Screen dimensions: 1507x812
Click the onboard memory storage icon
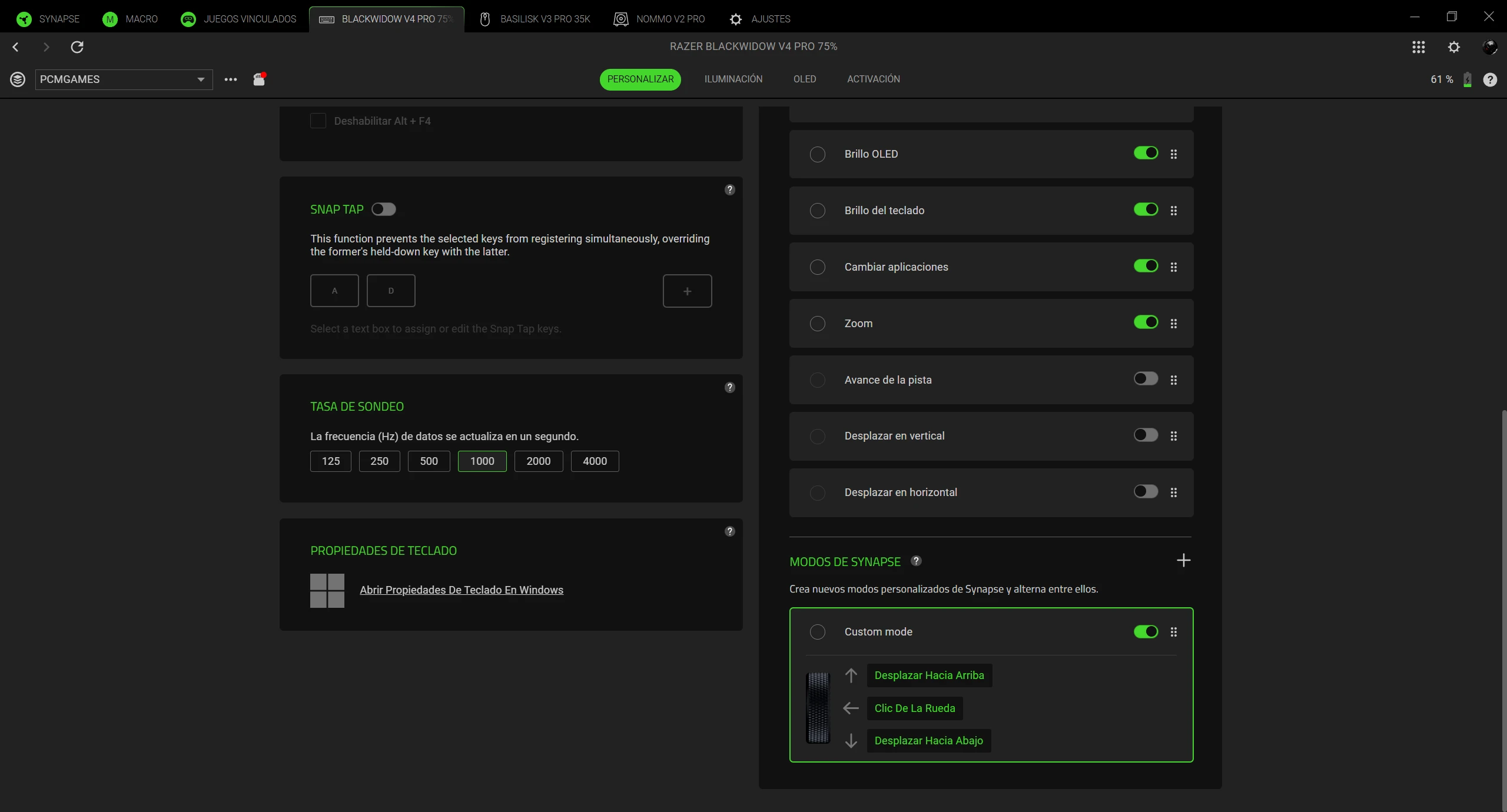tap(259, 79)
